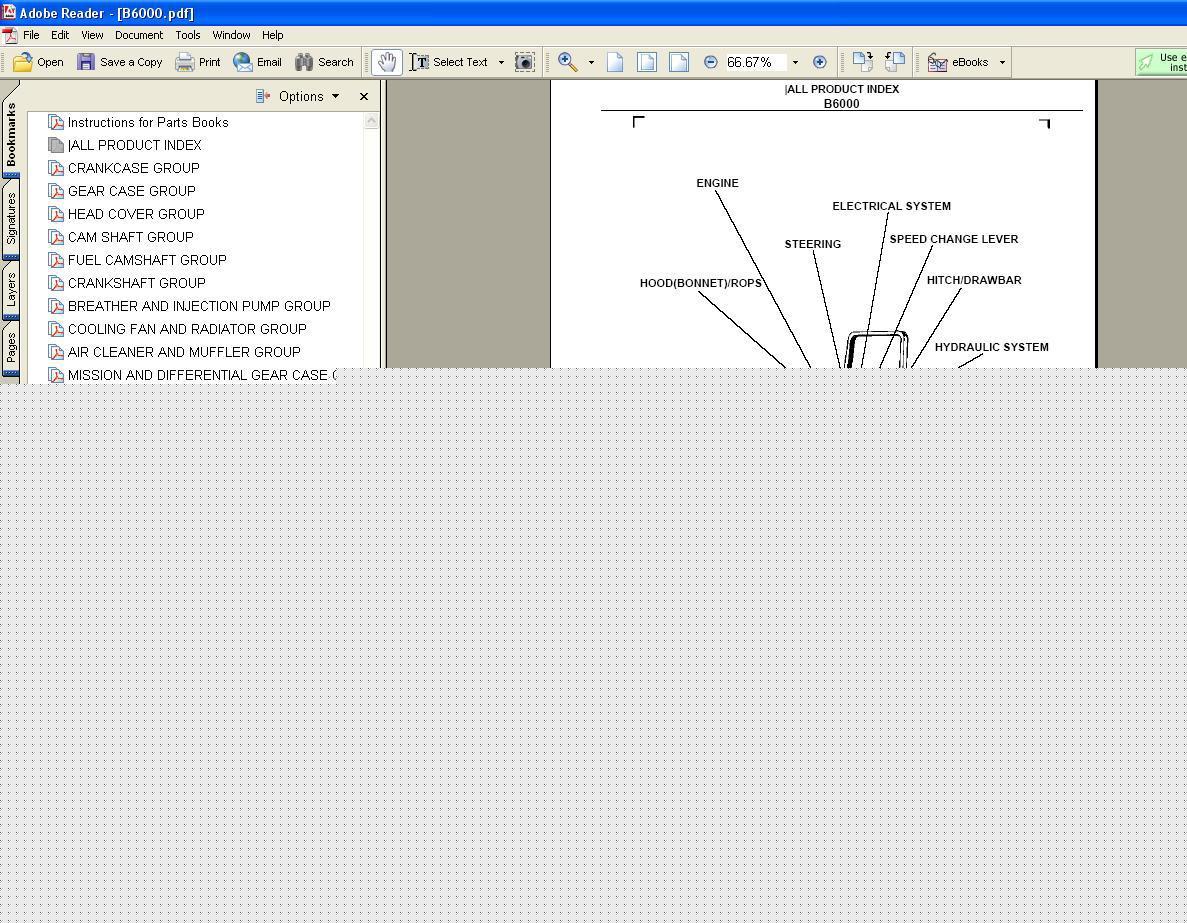Viewport: 1187px width, 923px height.
Task: Go to ALL PRODUCT INDEX bookmark
Action: (135, 145)
